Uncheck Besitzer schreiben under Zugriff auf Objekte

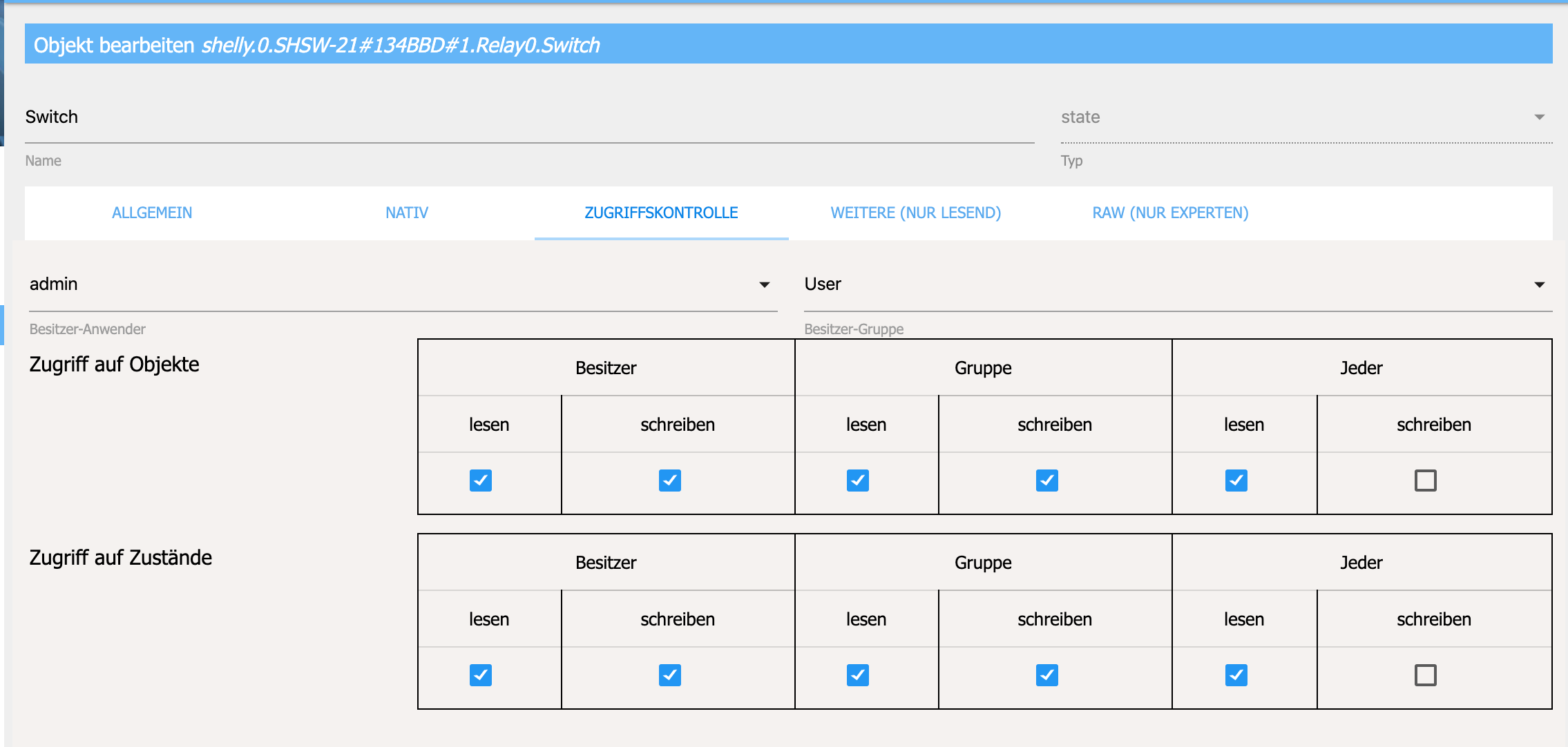[x=669, y=481]
